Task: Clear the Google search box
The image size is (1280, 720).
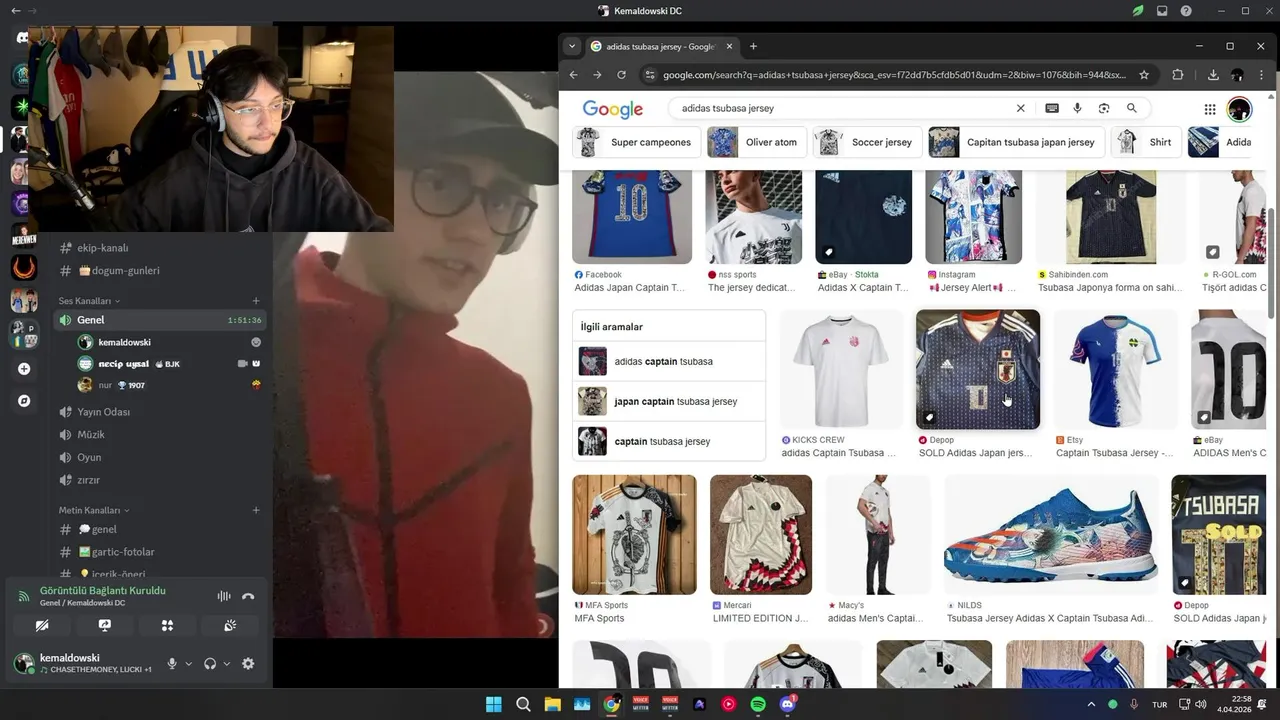Action: (x=1021, y=108)
